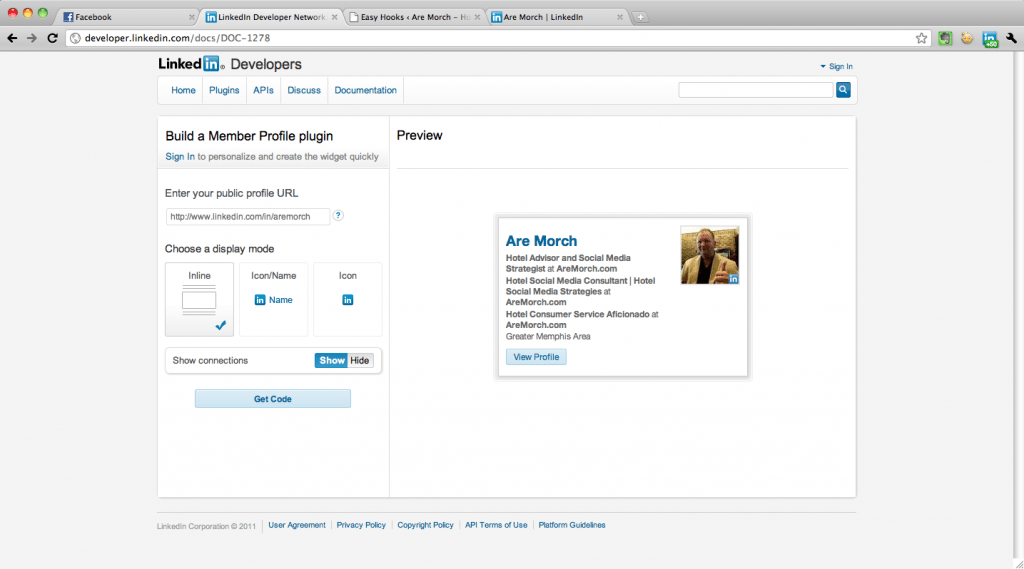1024x569 pixels.
Task: Set Show connections to Show
Action: tap(331, 361)
